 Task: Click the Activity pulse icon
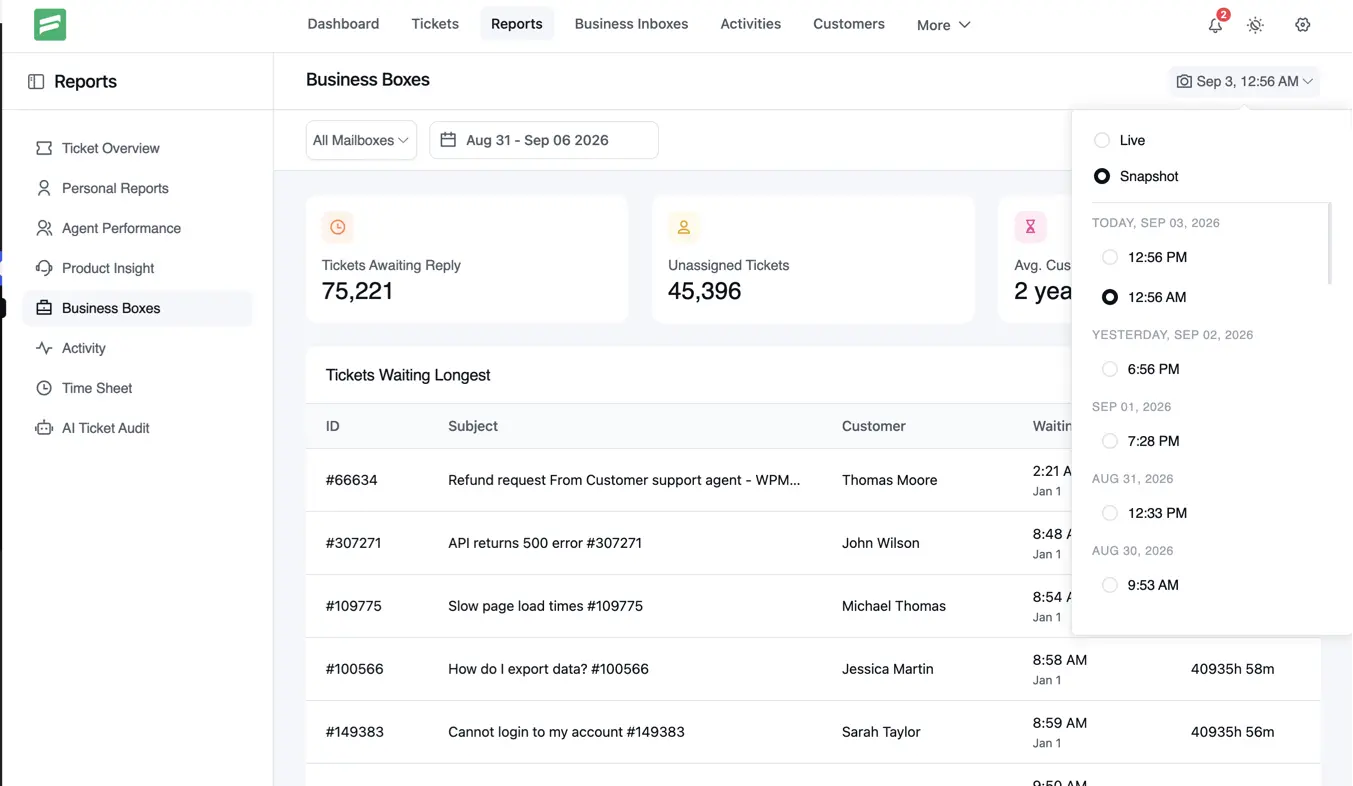click(x=44, y=348)
